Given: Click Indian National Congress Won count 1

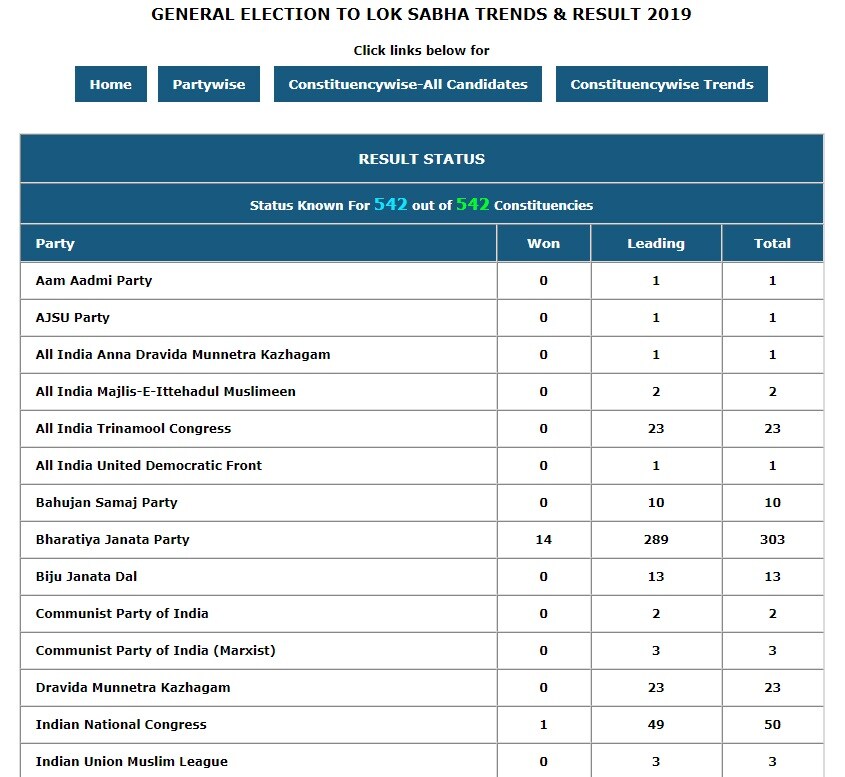Looking at the screenshot, I should tap(544, 725).
